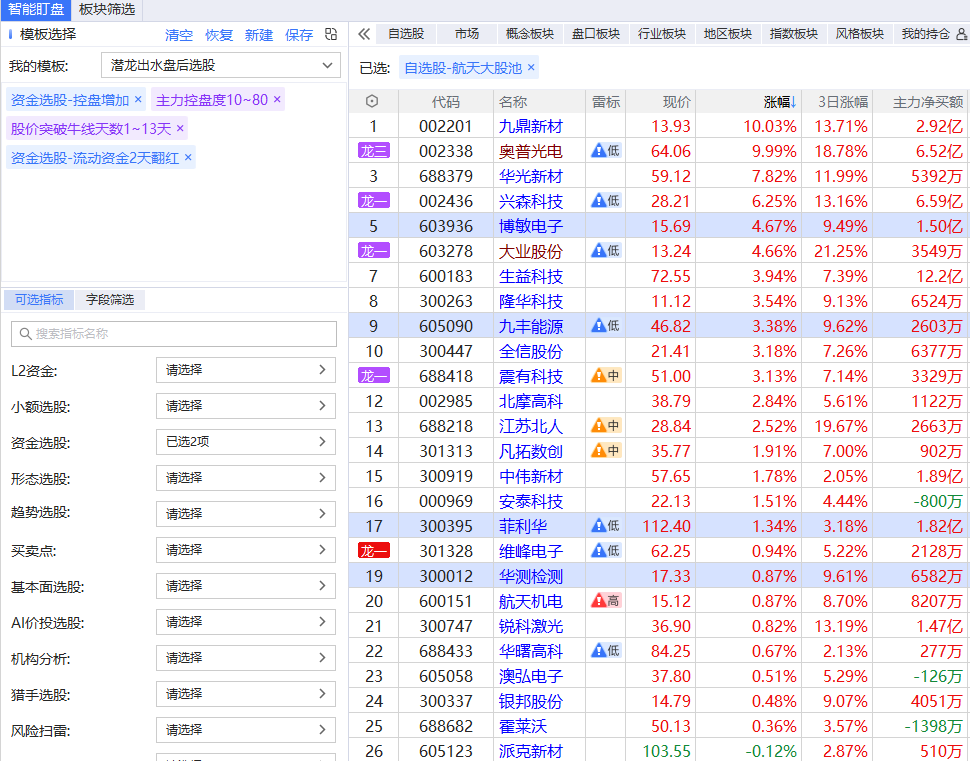Click the copy template icon beside 保存

[x=331, y=35]
